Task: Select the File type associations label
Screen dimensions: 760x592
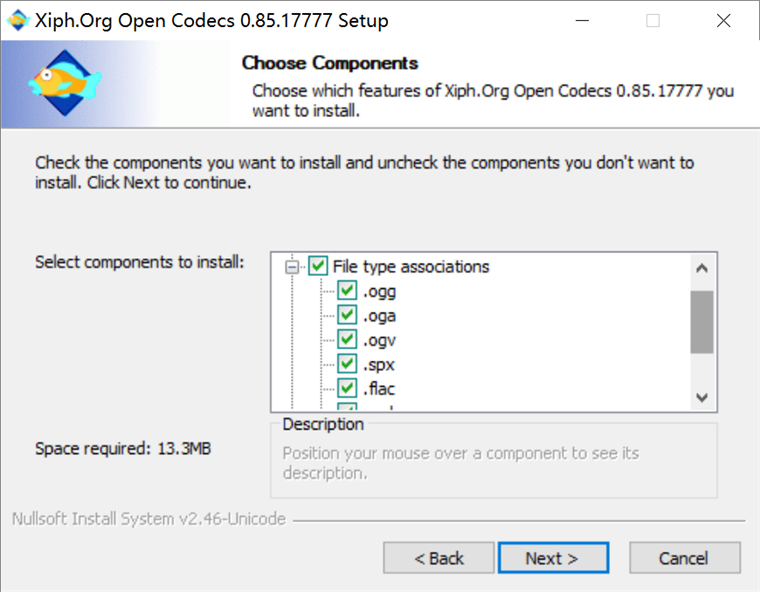Action: [x=411, y=267]
